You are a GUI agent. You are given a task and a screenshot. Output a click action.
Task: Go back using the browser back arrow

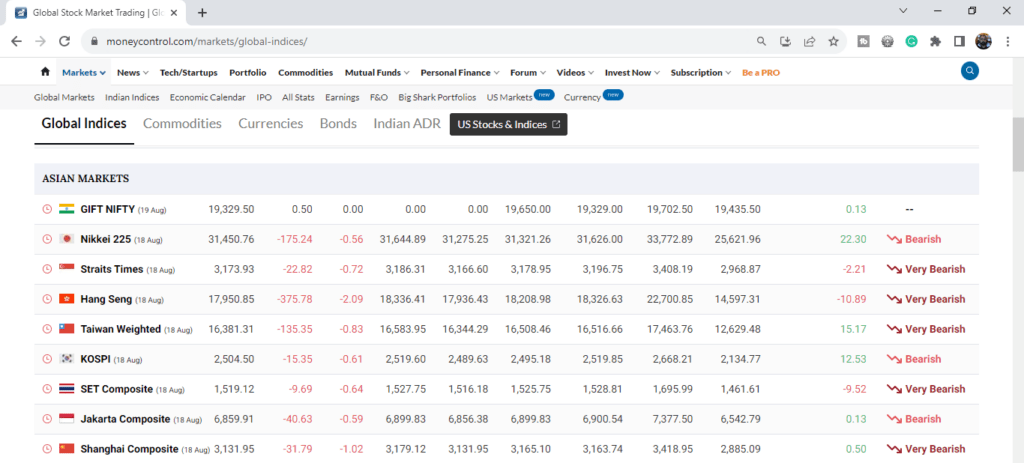point(17,41)
